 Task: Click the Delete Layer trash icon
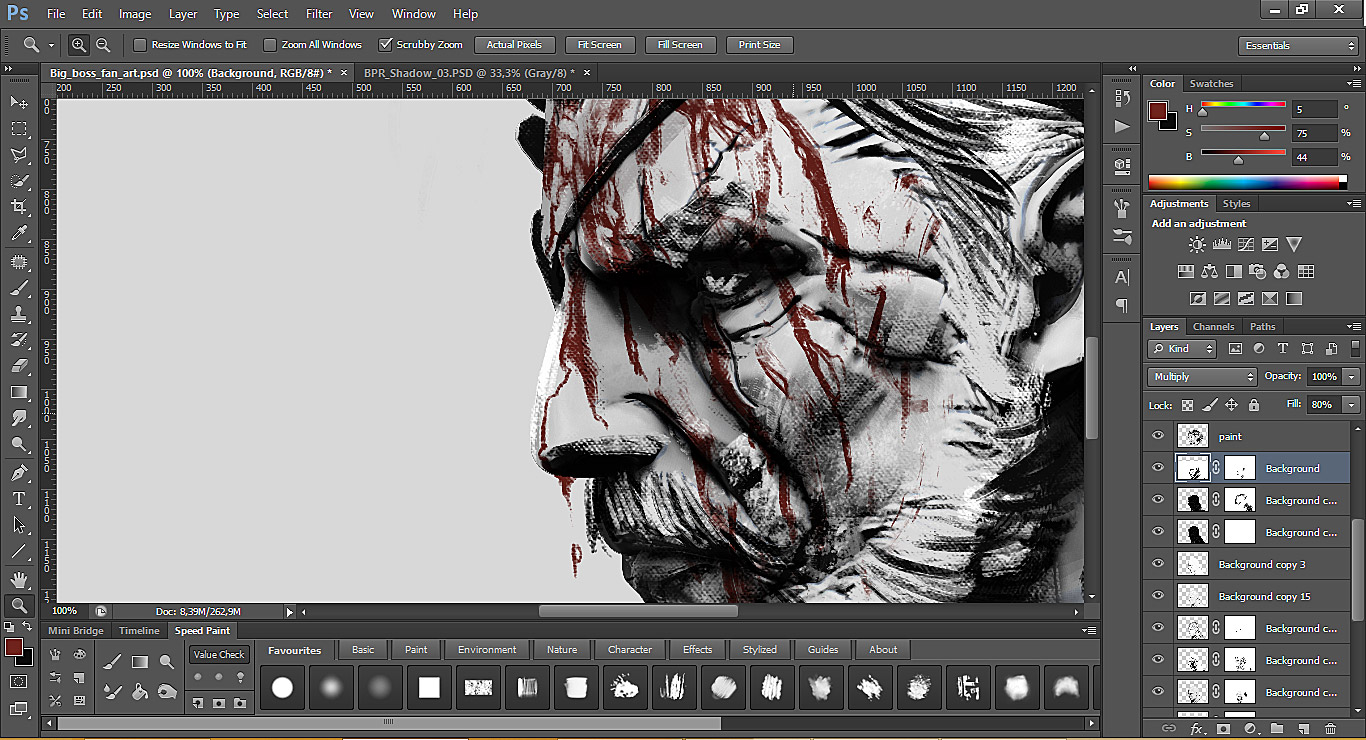pyautogui.click(x=1331, y=729)
